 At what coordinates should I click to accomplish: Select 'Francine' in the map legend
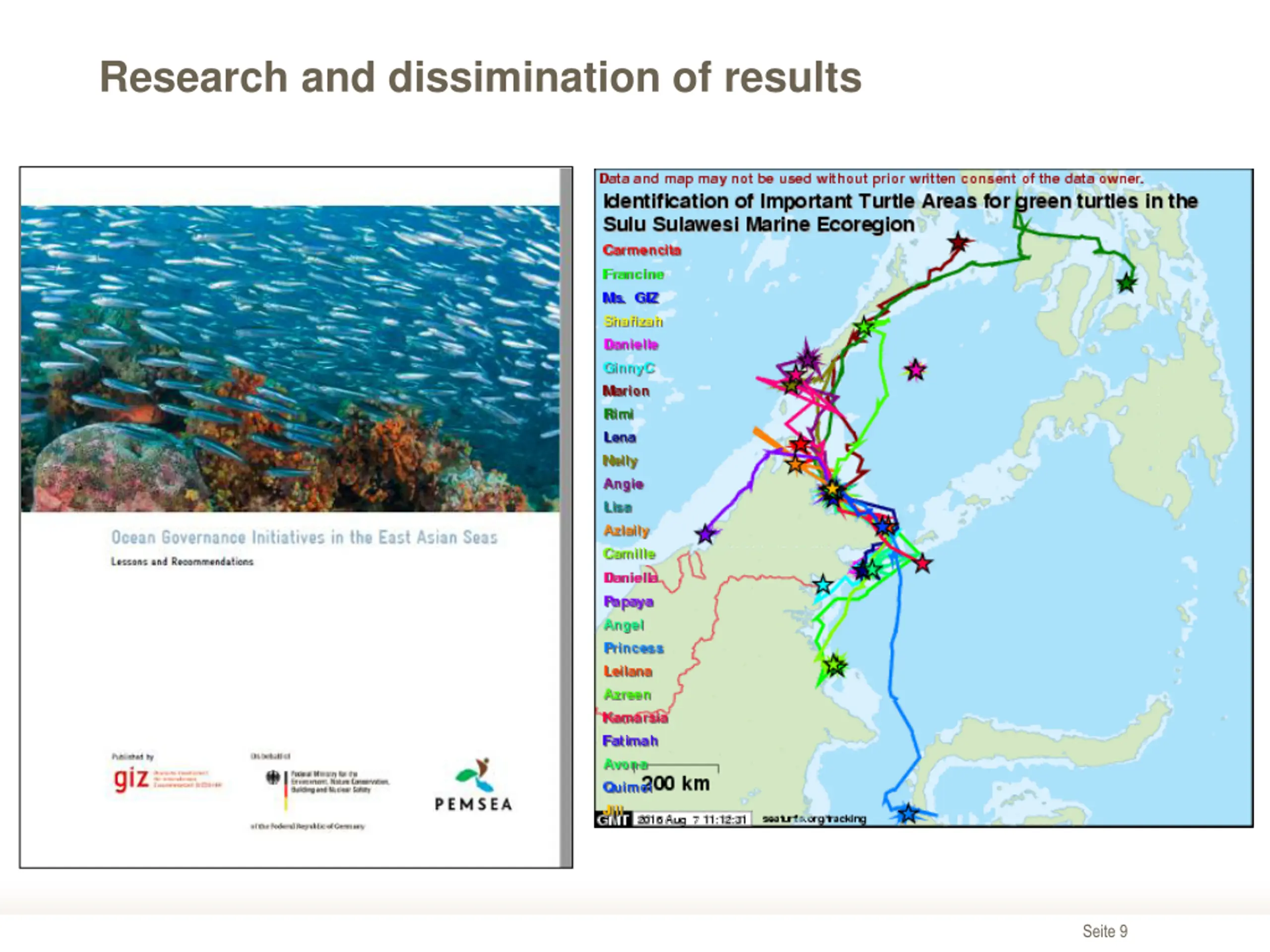[634, 274]
